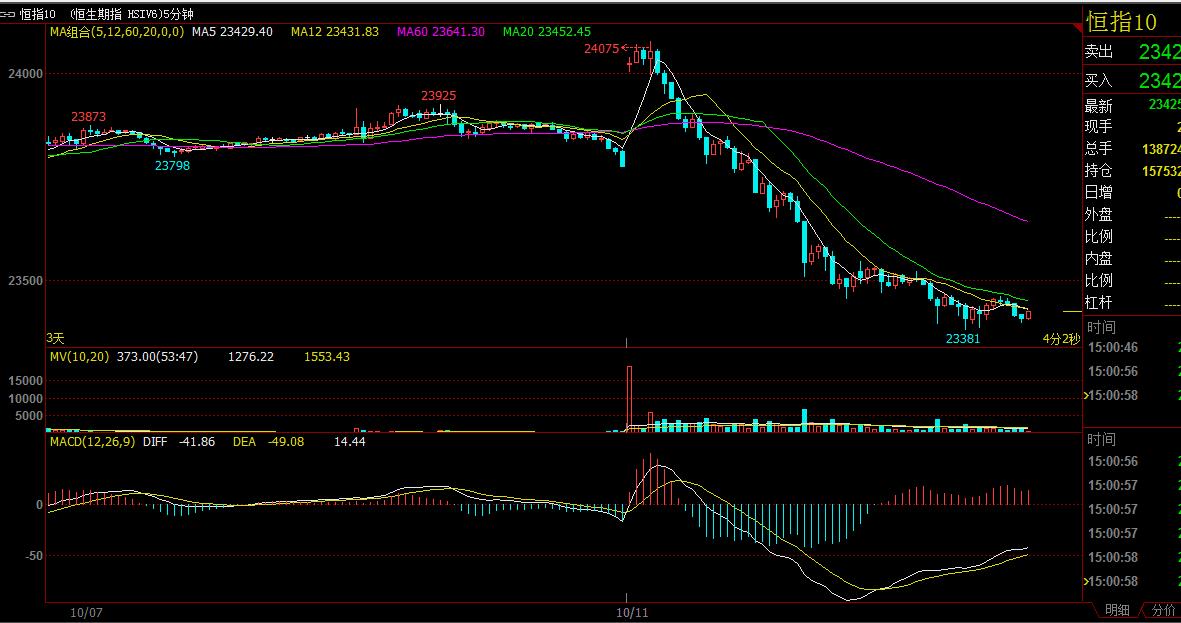
Task: Switch to the 明细 tab
Action: pos(1117,609)
